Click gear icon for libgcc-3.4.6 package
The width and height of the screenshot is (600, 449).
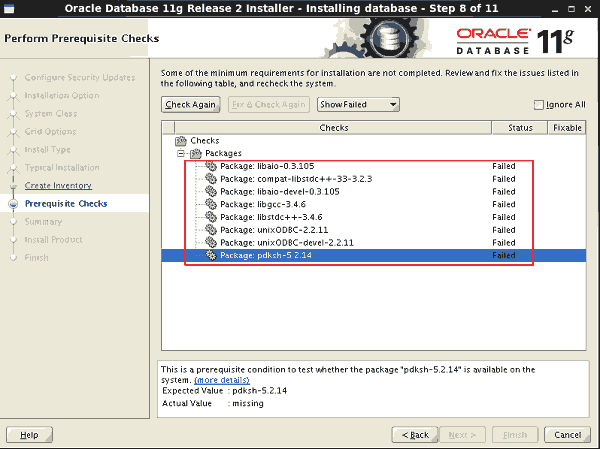tap(211, 204)
